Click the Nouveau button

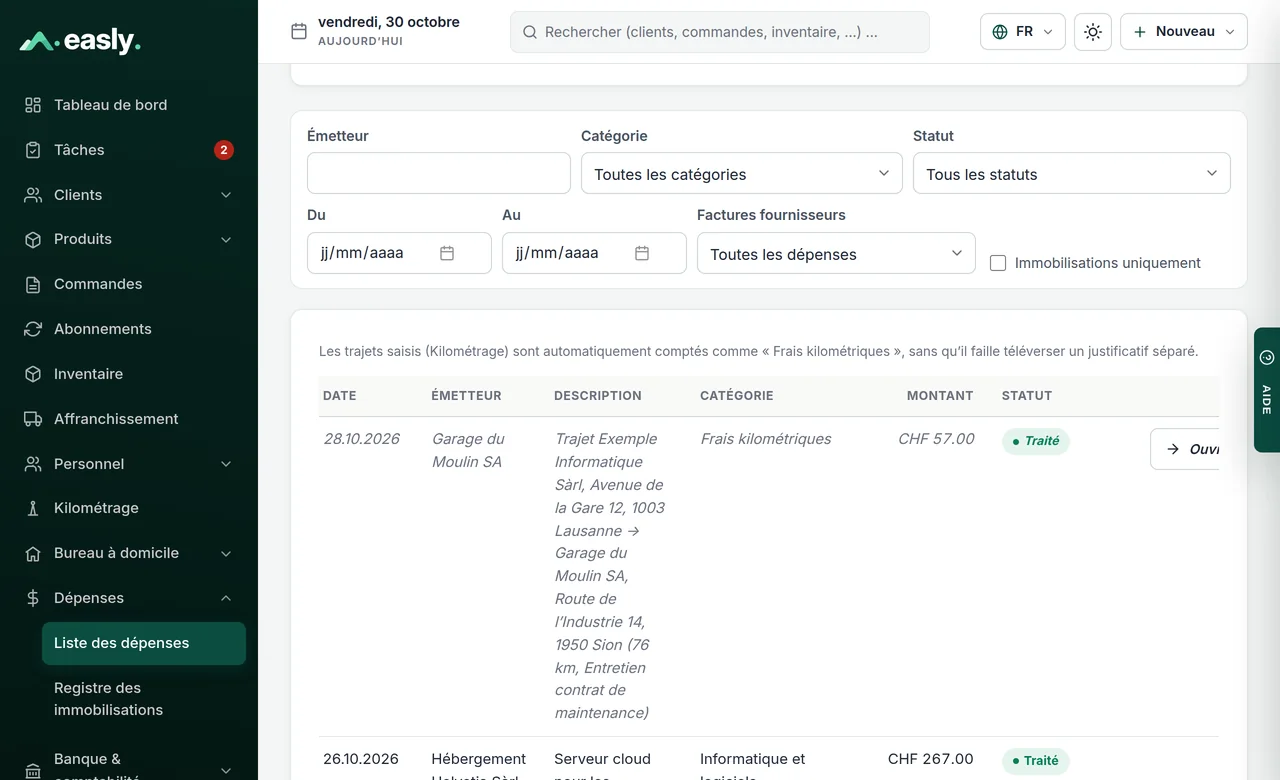point(1184,32)
